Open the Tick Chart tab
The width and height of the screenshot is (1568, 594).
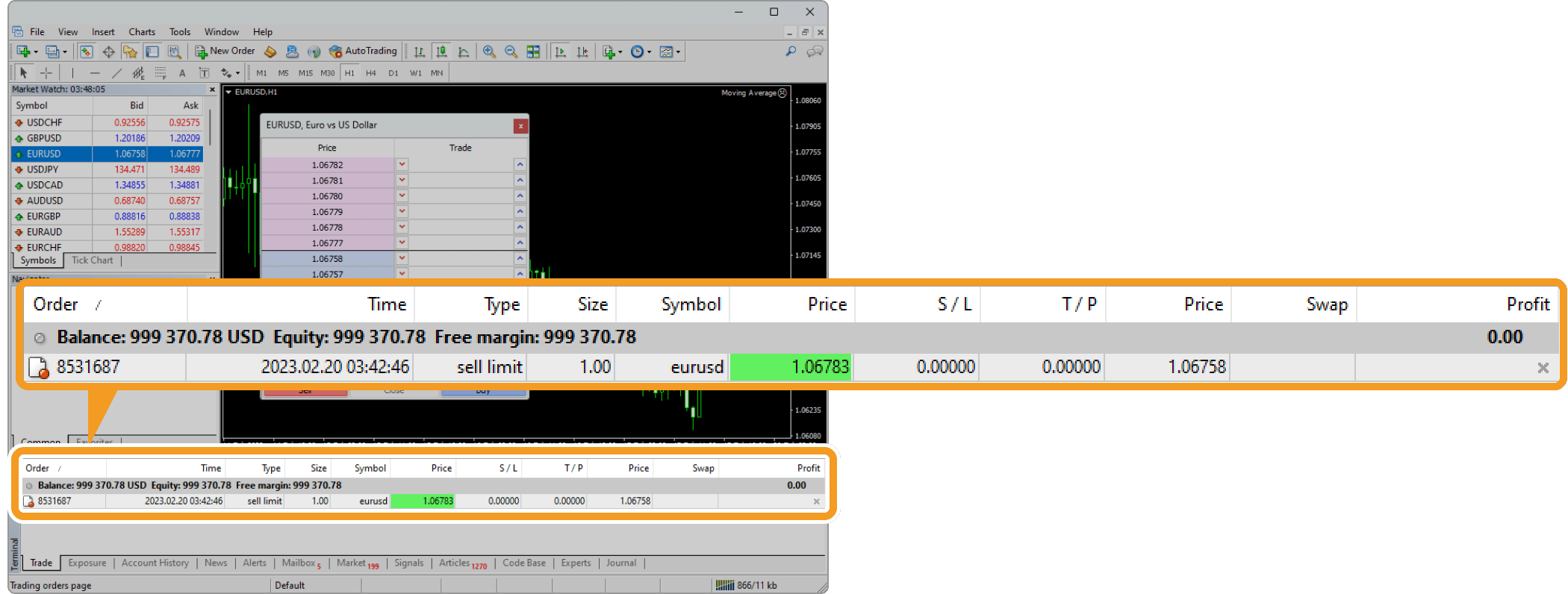[93, 260]
